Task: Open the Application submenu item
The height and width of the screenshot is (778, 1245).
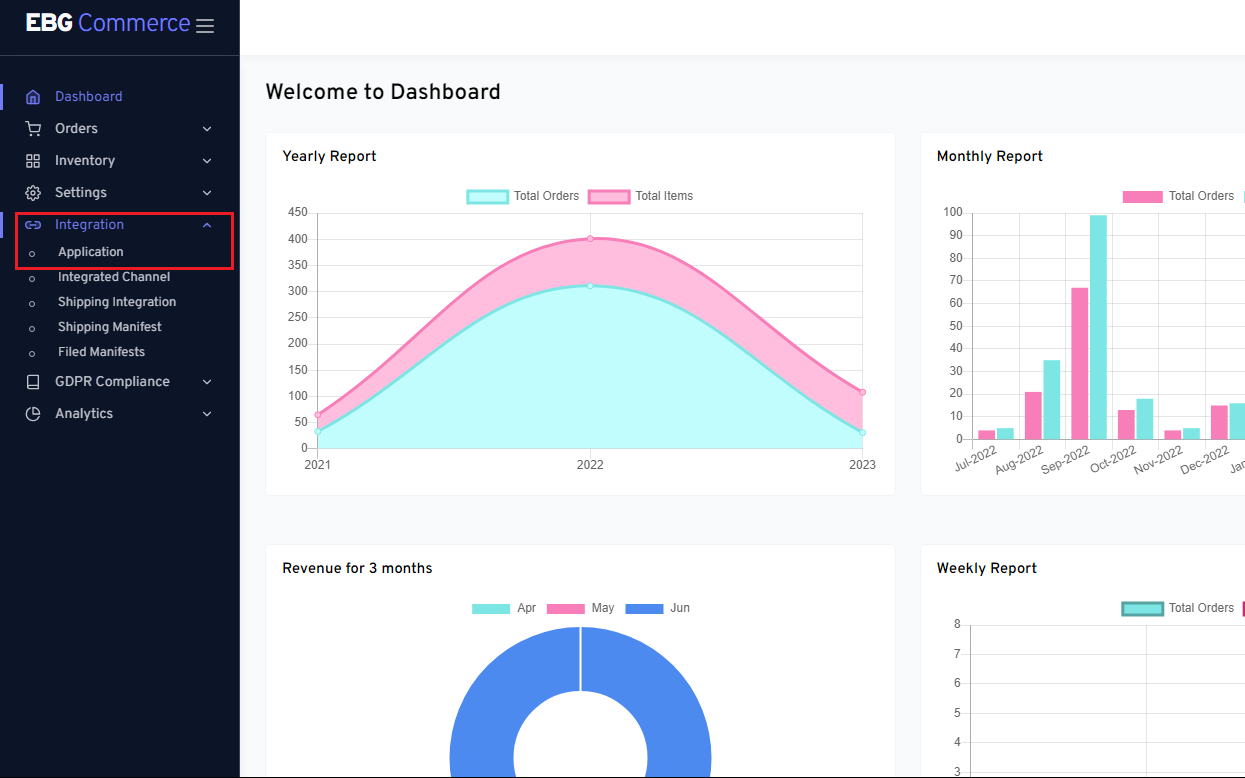Action: click(91, 252)
